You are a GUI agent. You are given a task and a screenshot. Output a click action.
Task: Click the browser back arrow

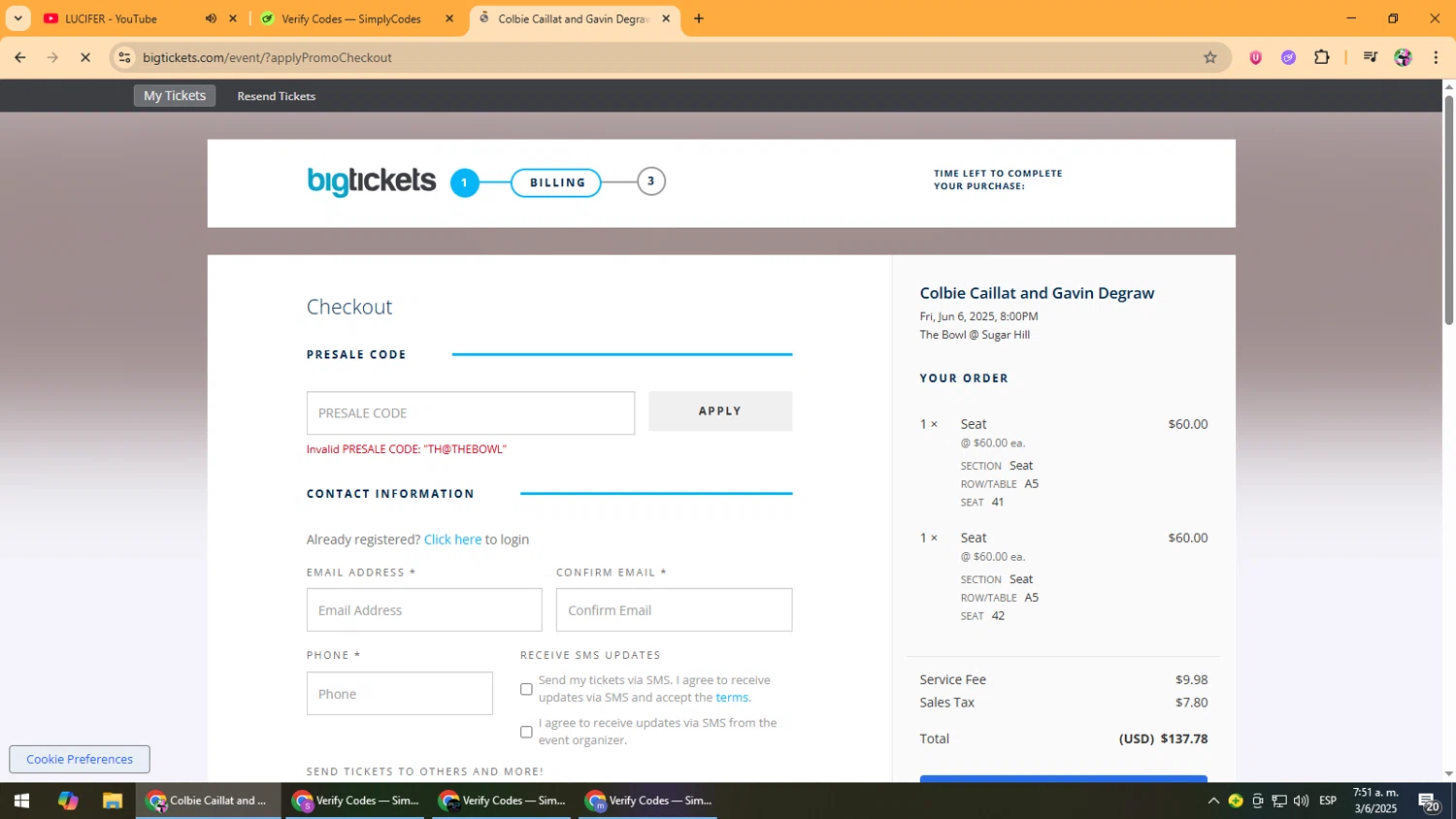(19, 57)
